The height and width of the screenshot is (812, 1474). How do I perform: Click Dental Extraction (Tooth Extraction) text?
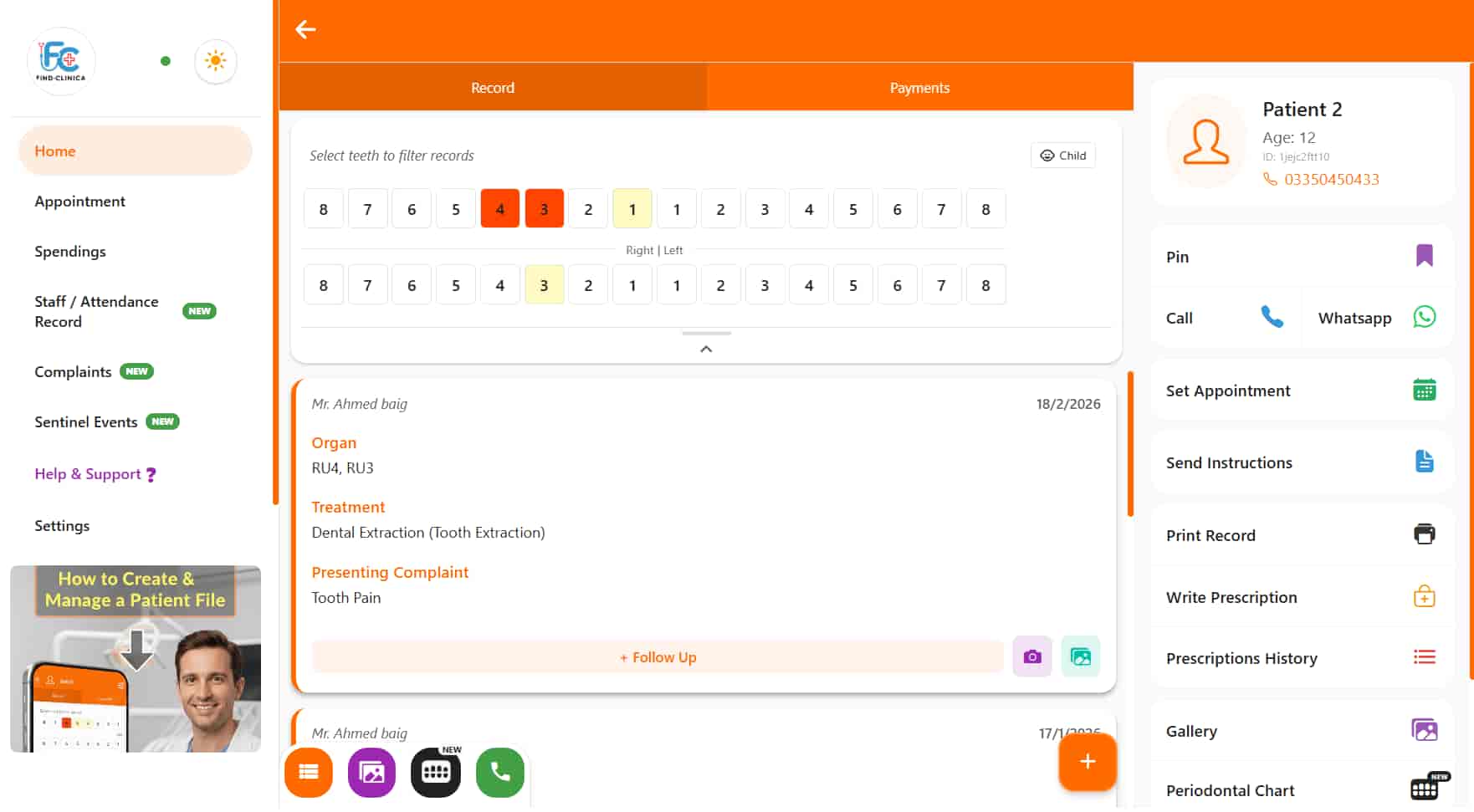[428, 533]
